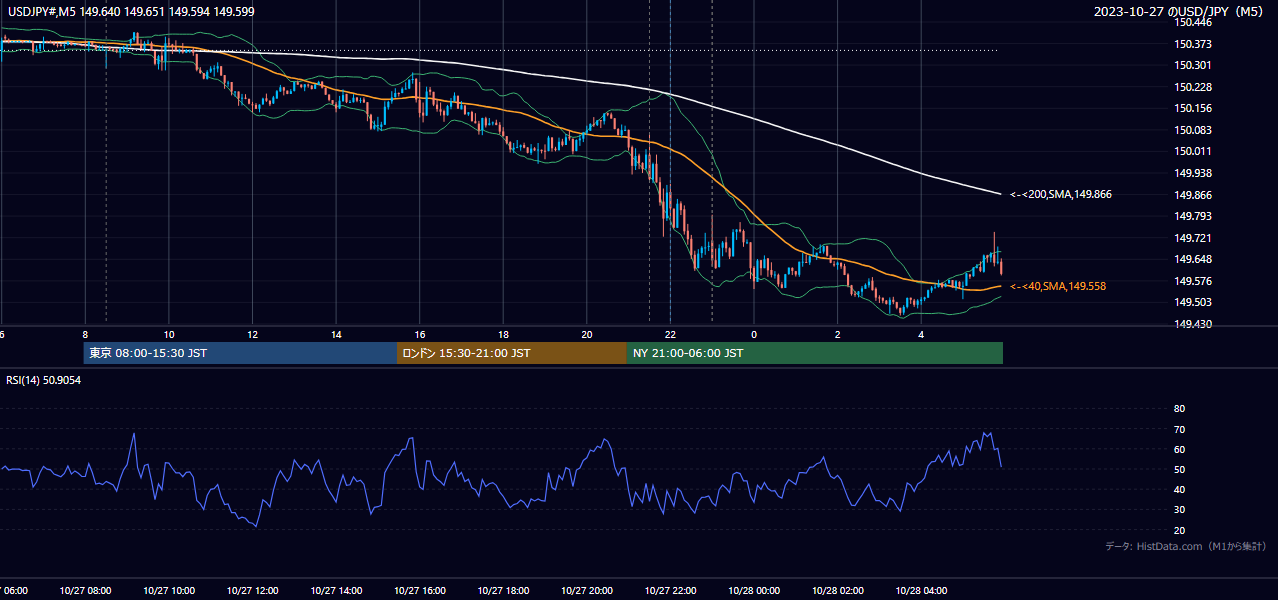Click price axis value 149.721
The image size is (1278, 600).
[x=1192, y=238]
